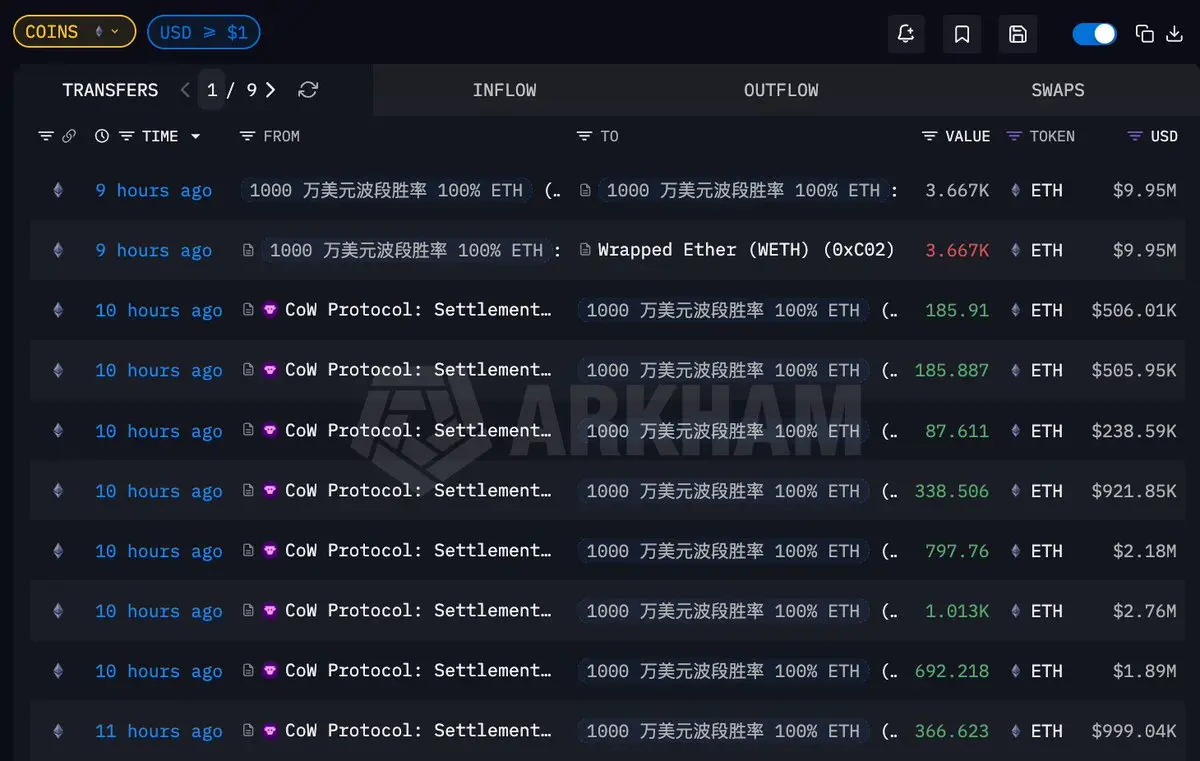Click the bookmark icon in top toolbar

[962, 34]
